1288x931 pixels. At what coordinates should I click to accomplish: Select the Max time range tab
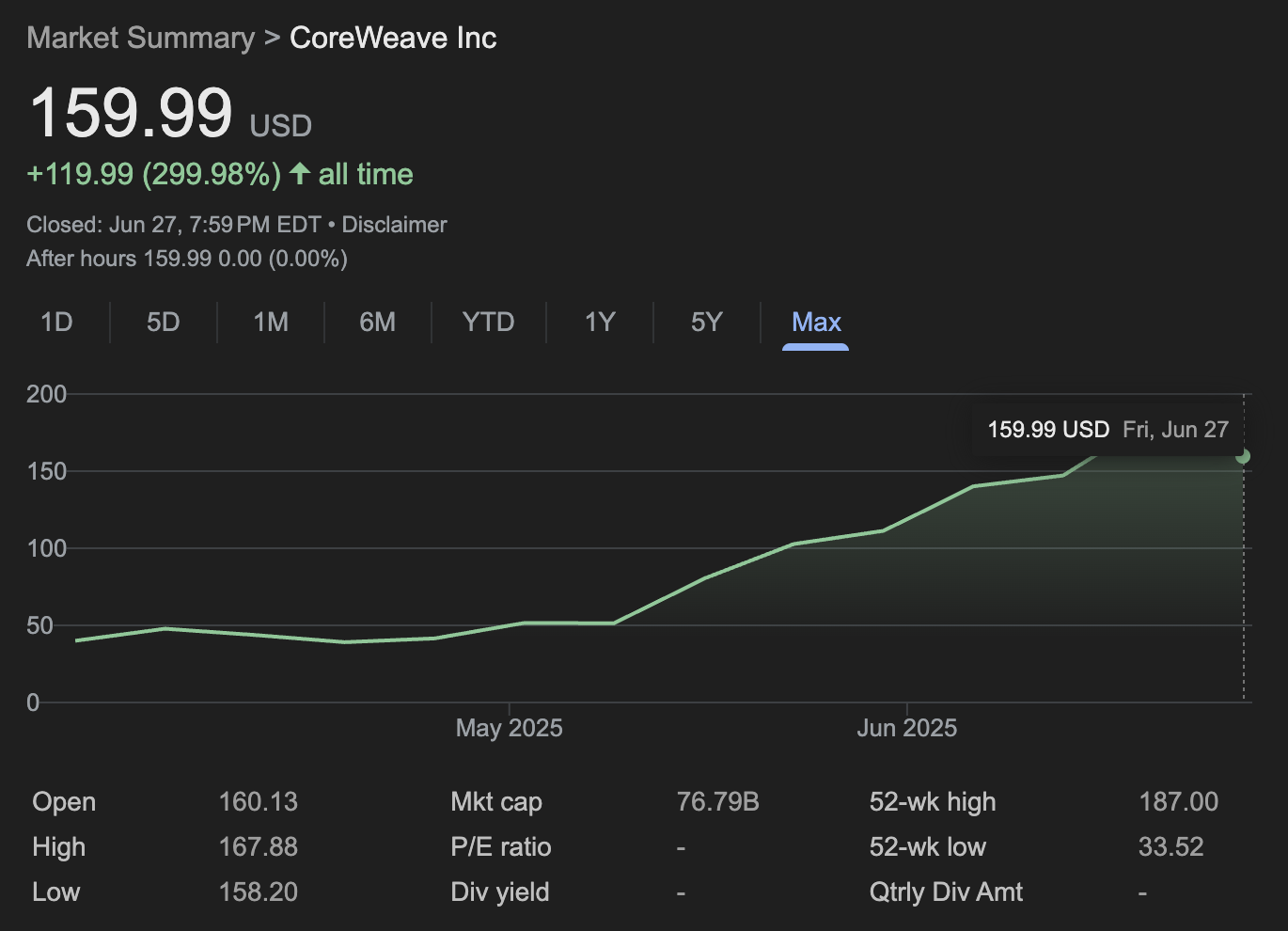816,323
